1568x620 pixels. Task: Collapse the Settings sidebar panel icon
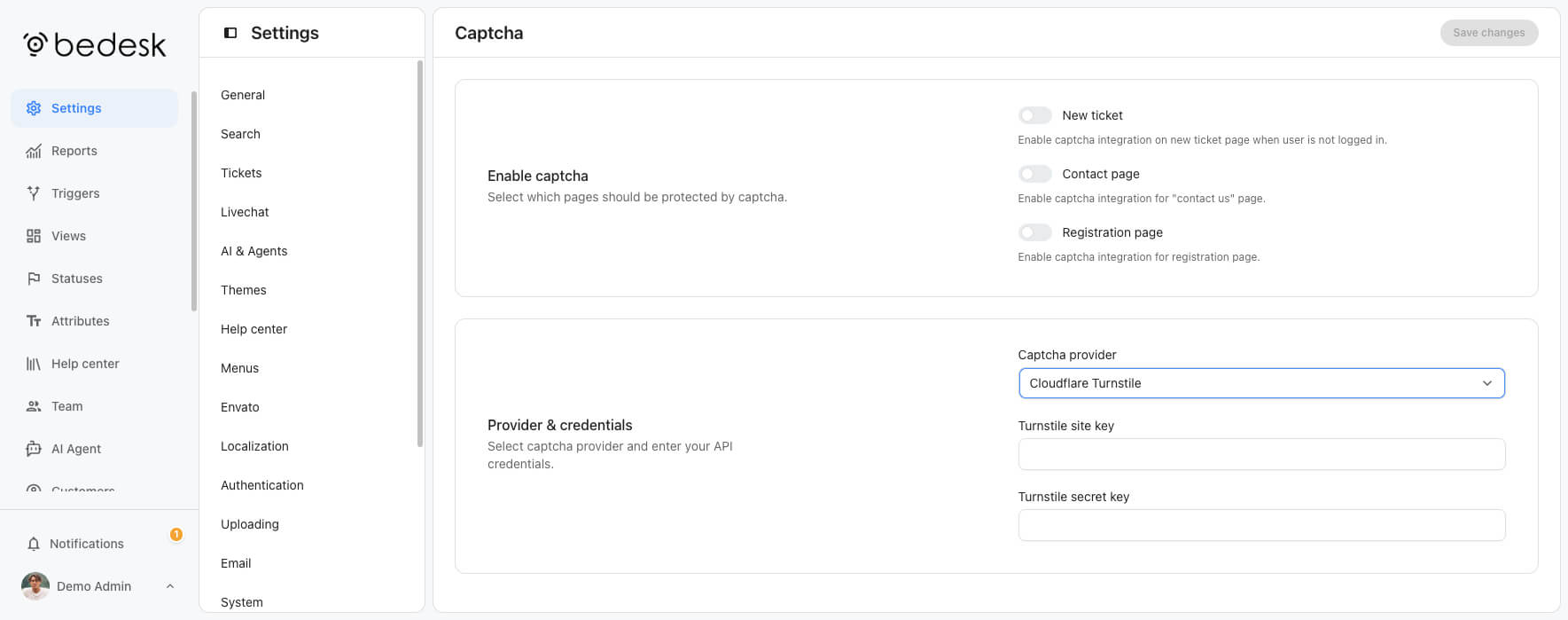230,33
